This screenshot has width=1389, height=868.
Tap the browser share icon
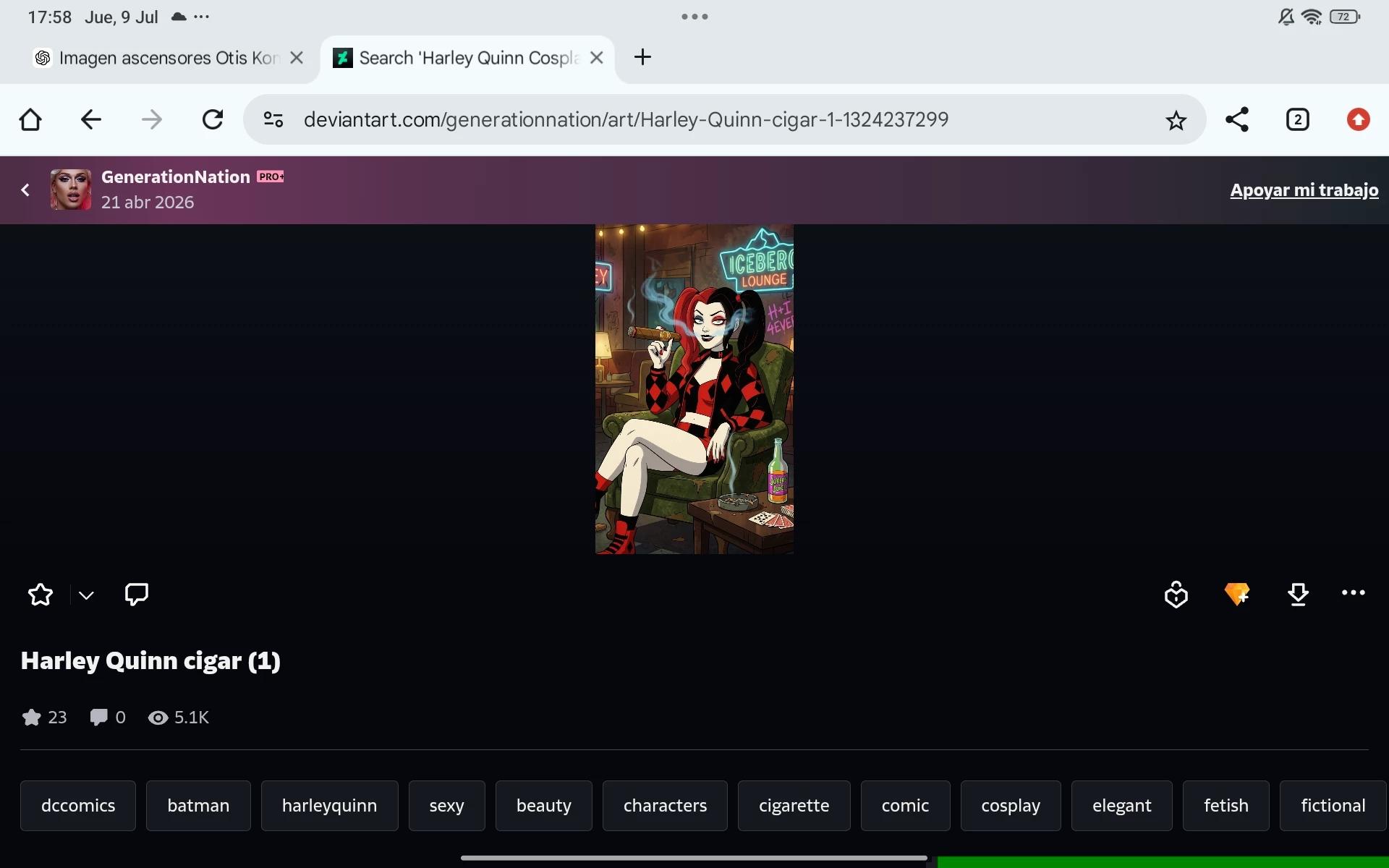[x=1236, y=119]
